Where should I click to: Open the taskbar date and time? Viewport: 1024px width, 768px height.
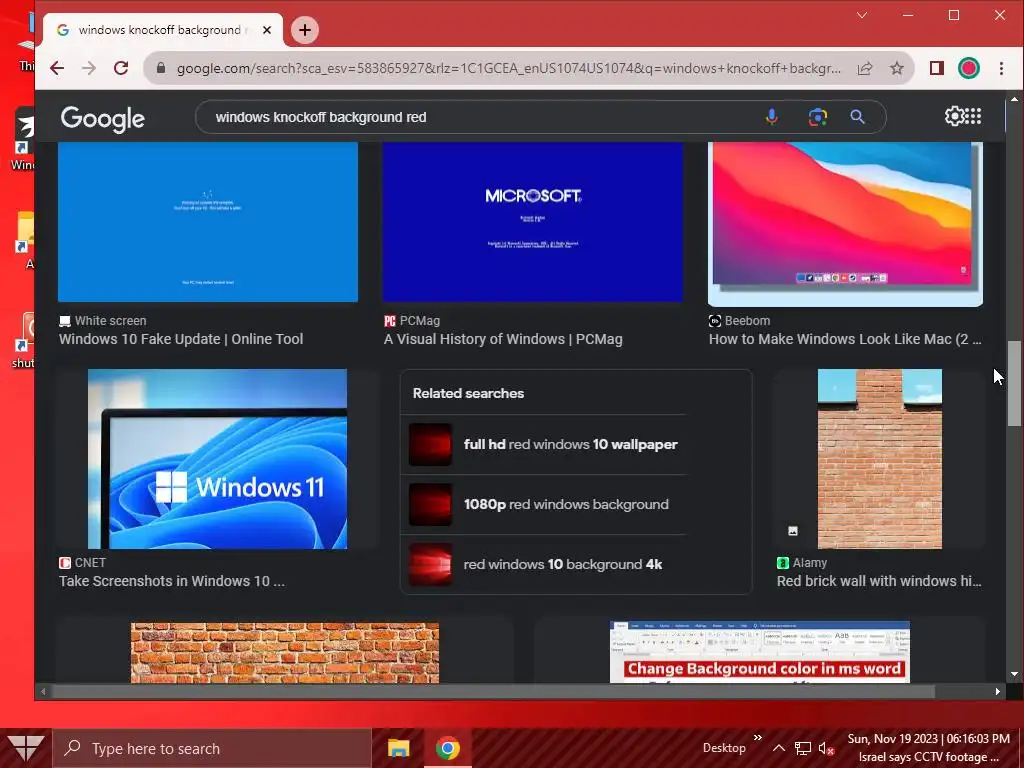coord(928,739)
